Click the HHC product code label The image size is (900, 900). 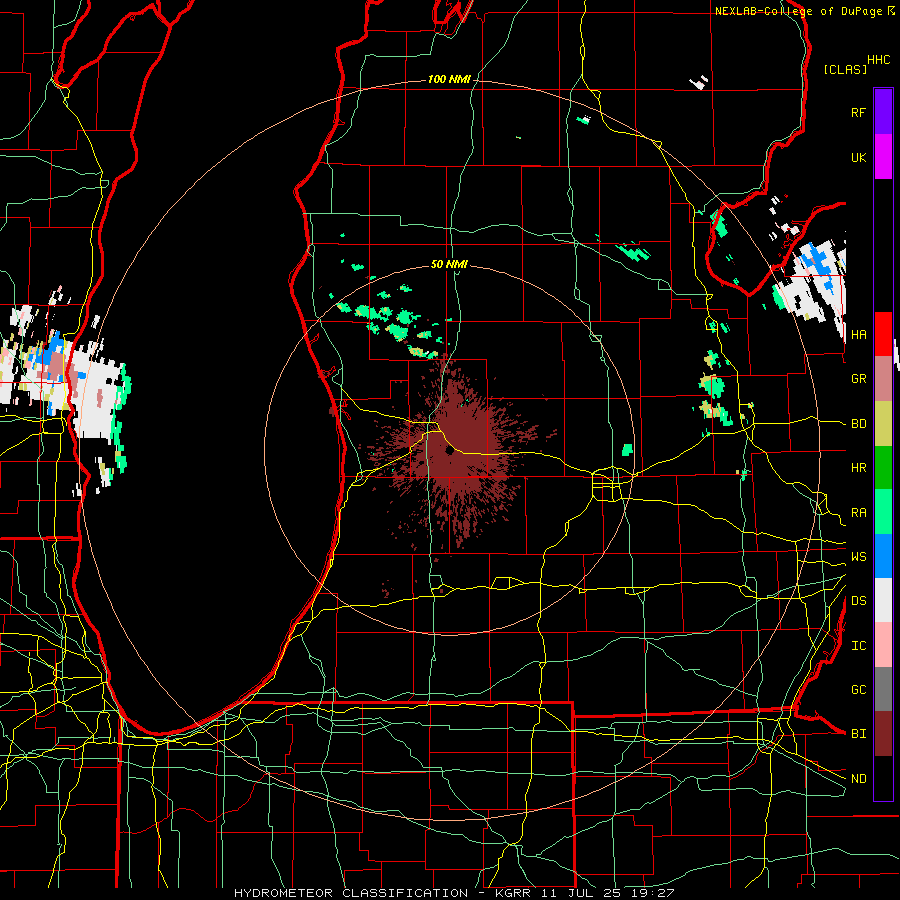coord(878,60)
